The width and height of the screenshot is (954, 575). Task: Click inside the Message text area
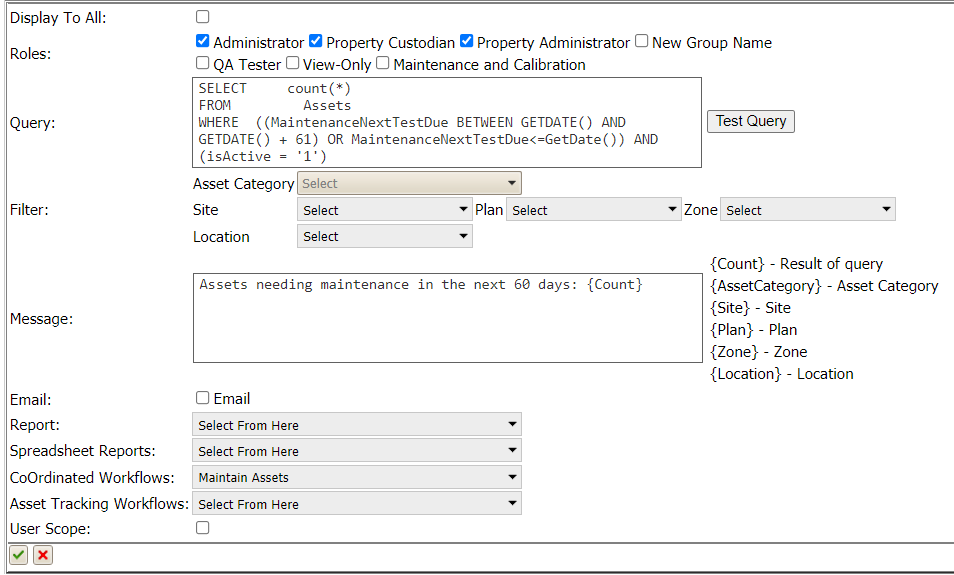(x=448, y=318)
